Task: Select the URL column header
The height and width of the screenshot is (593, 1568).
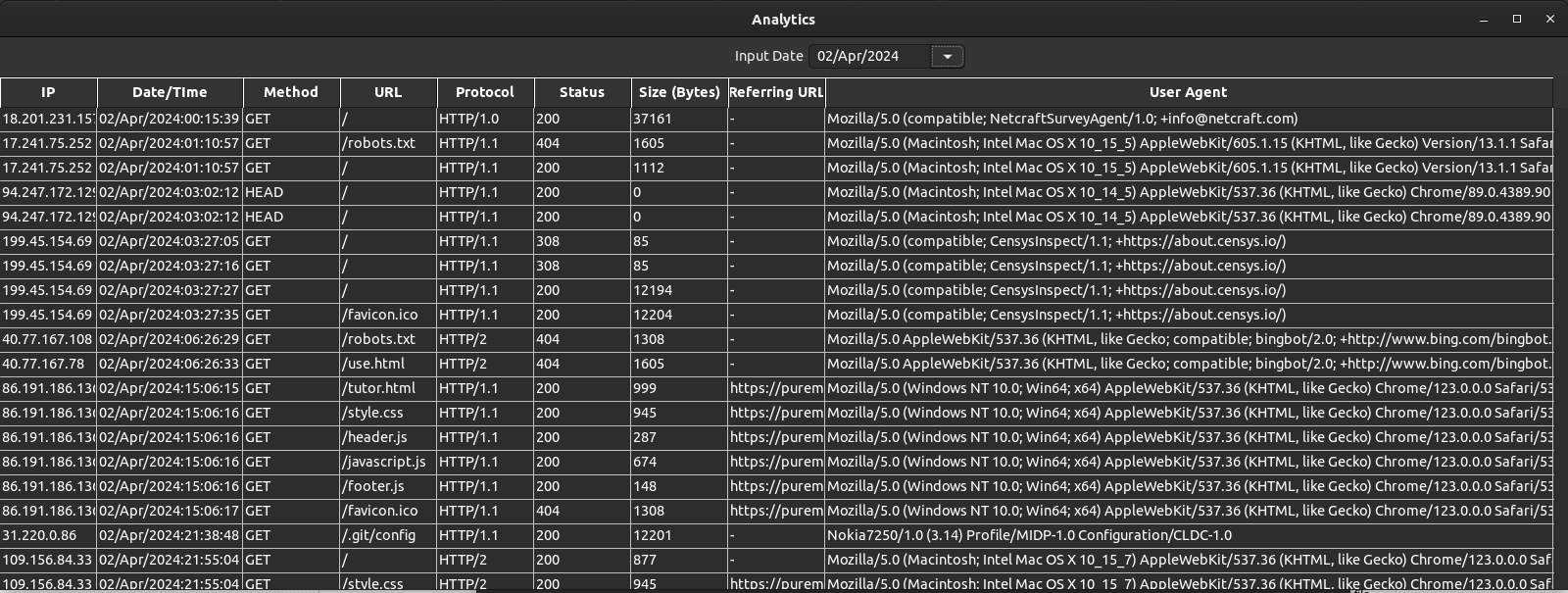Action: tap(388, 92)
